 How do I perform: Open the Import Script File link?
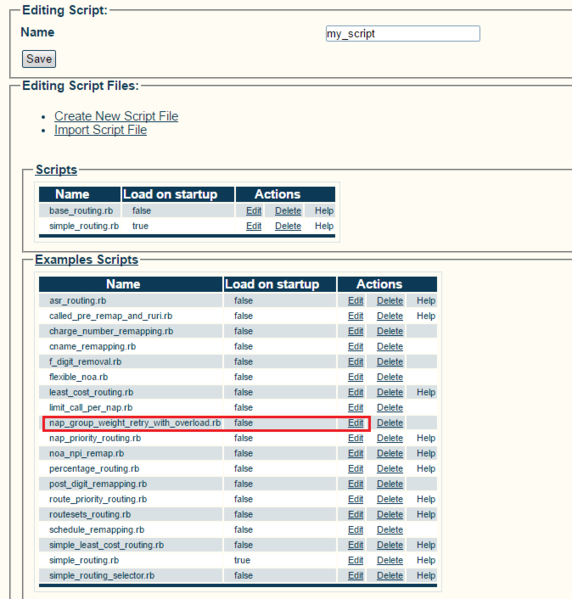[100, 130]
